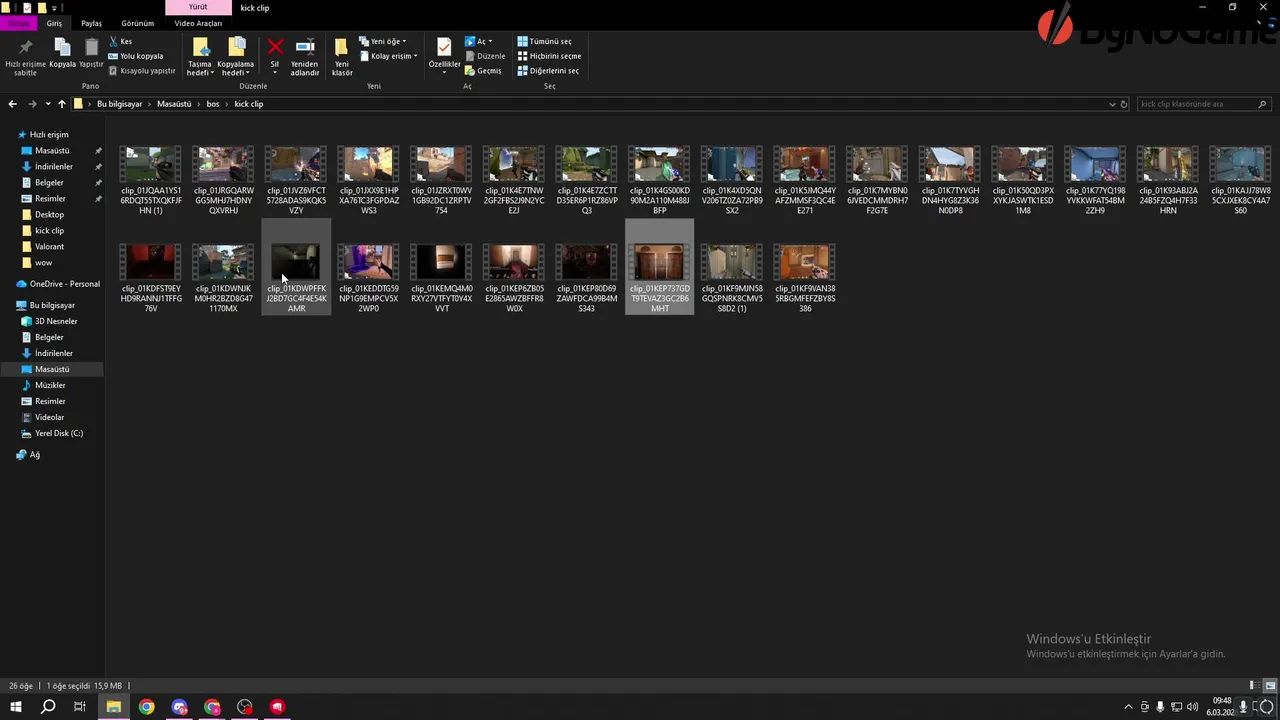1280x720 pixels.
Task: Open Videolar in the navigation pane
Action: 49,417
